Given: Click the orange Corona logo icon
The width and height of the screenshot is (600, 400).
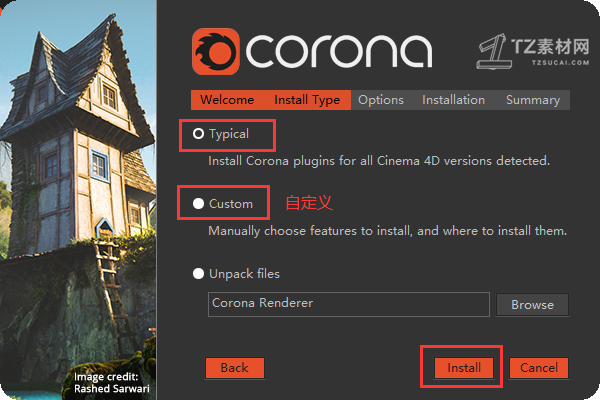Looking at the screenshot, I should pyautogui.click(x=215, y=51).
